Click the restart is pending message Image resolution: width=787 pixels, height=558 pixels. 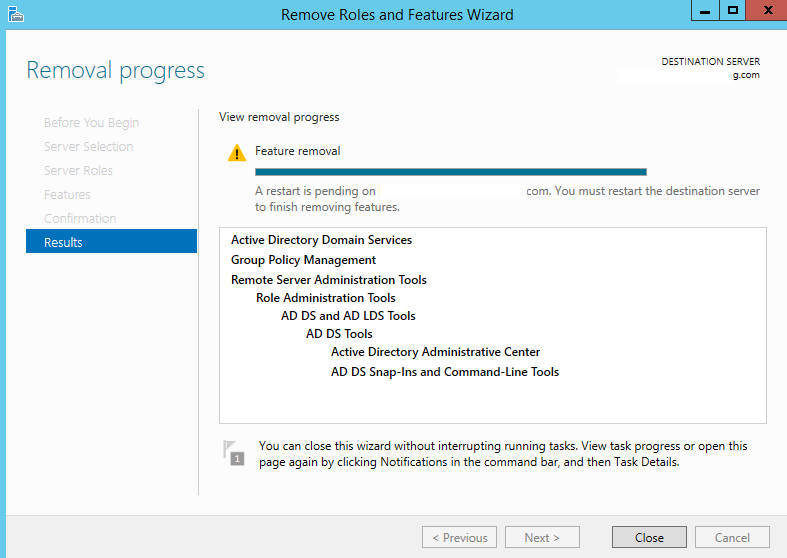(507, 199)
